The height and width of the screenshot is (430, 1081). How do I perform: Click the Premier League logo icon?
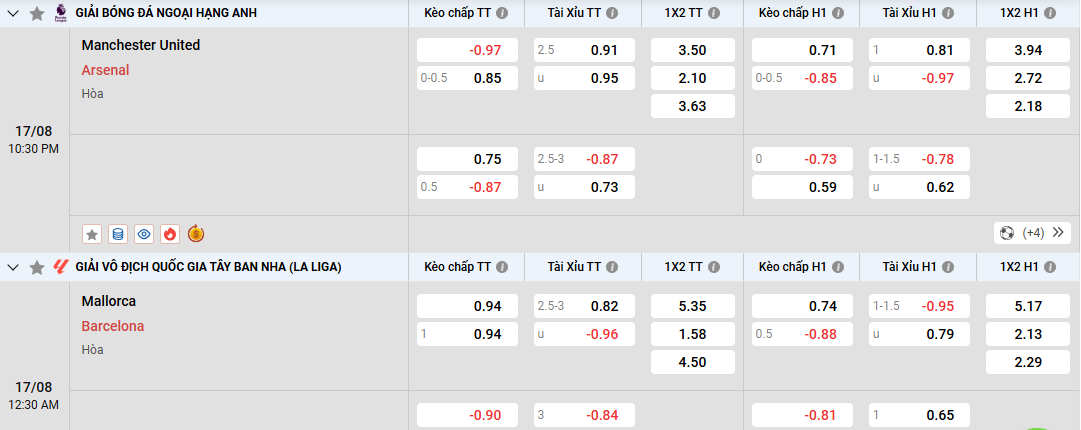point(61,13)
